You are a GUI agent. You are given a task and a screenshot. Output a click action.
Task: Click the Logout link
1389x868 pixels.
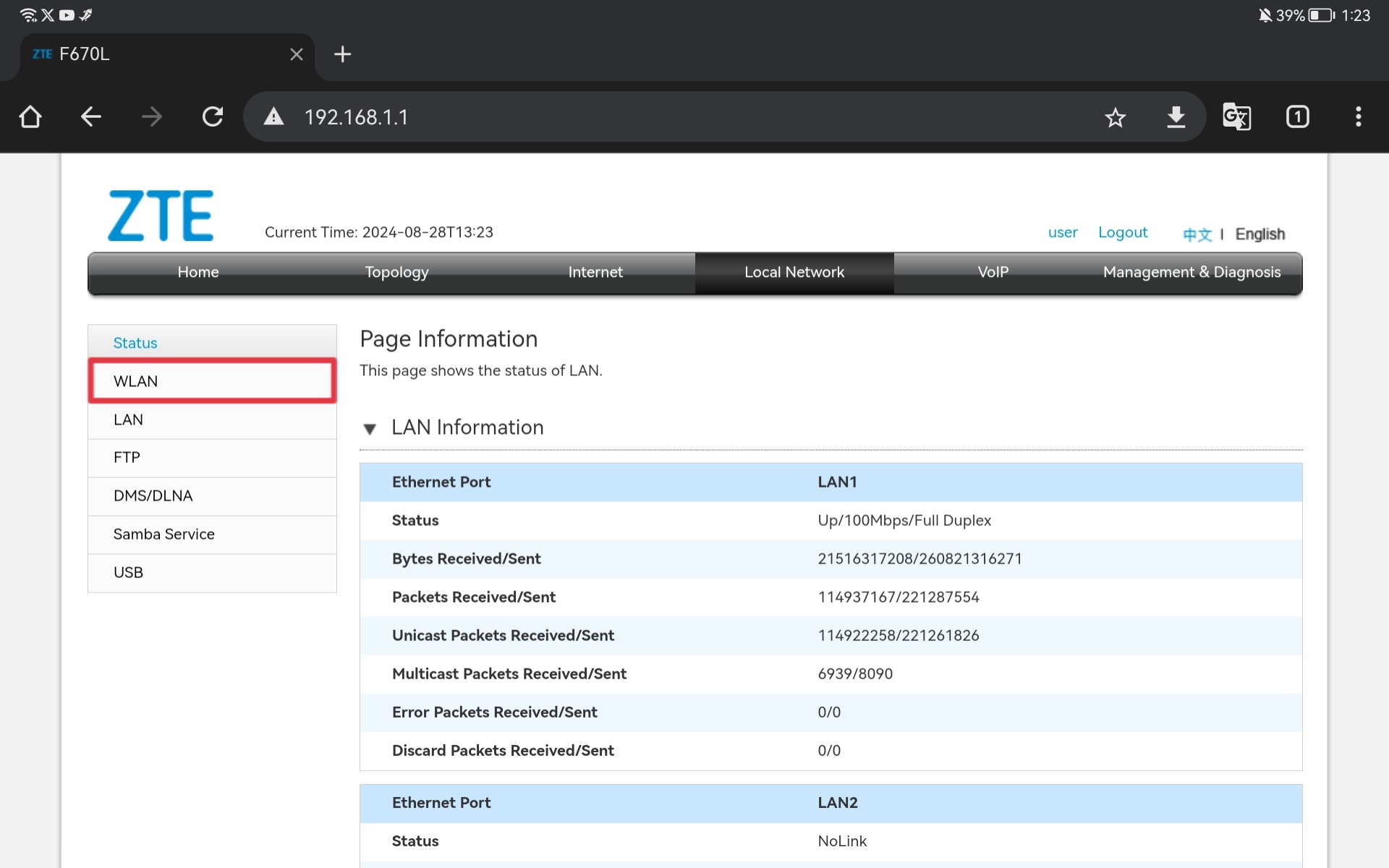pos(1122,232)
